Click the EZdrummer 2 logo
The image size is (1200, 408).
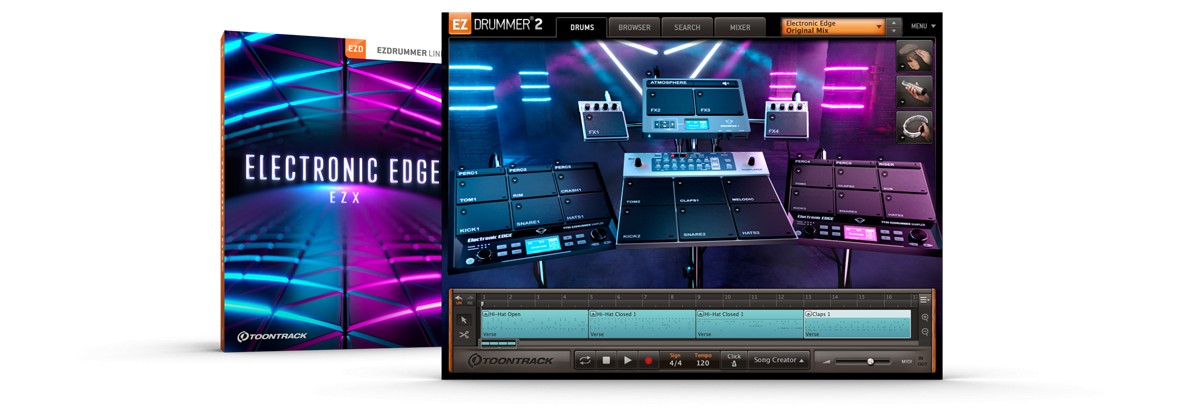(x=496, y=25)
